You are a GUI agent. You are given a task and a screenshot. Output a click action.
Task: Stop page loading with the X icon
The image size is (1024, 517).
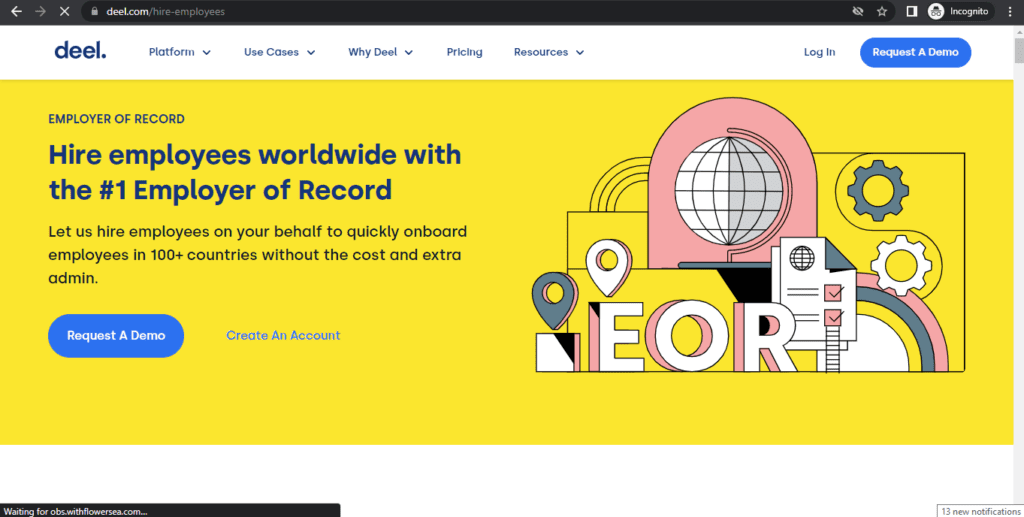pos(64,11)
